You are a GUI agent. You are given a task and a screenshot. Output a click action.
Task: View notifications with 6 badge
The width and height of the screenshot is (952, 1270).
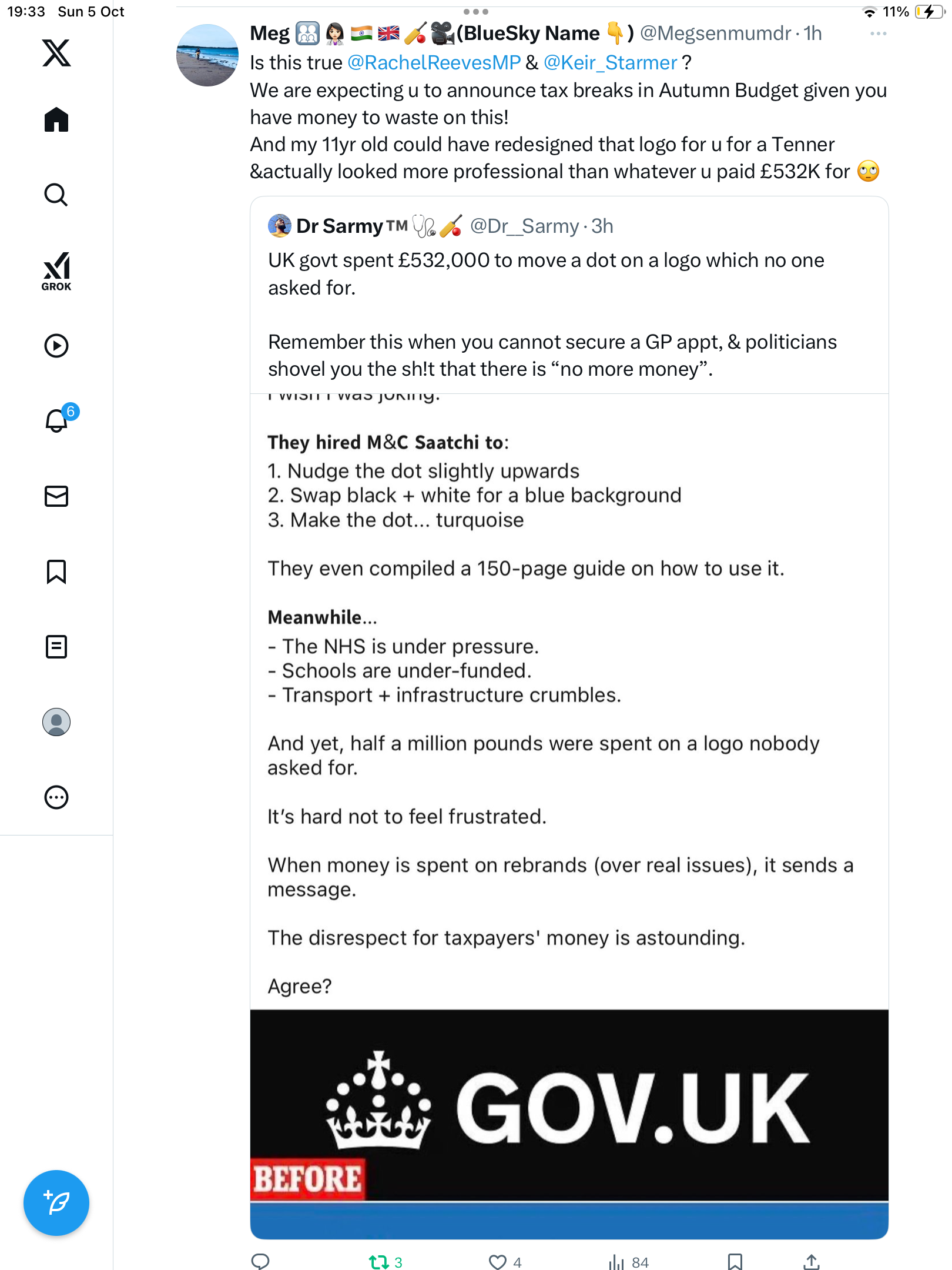57,420
